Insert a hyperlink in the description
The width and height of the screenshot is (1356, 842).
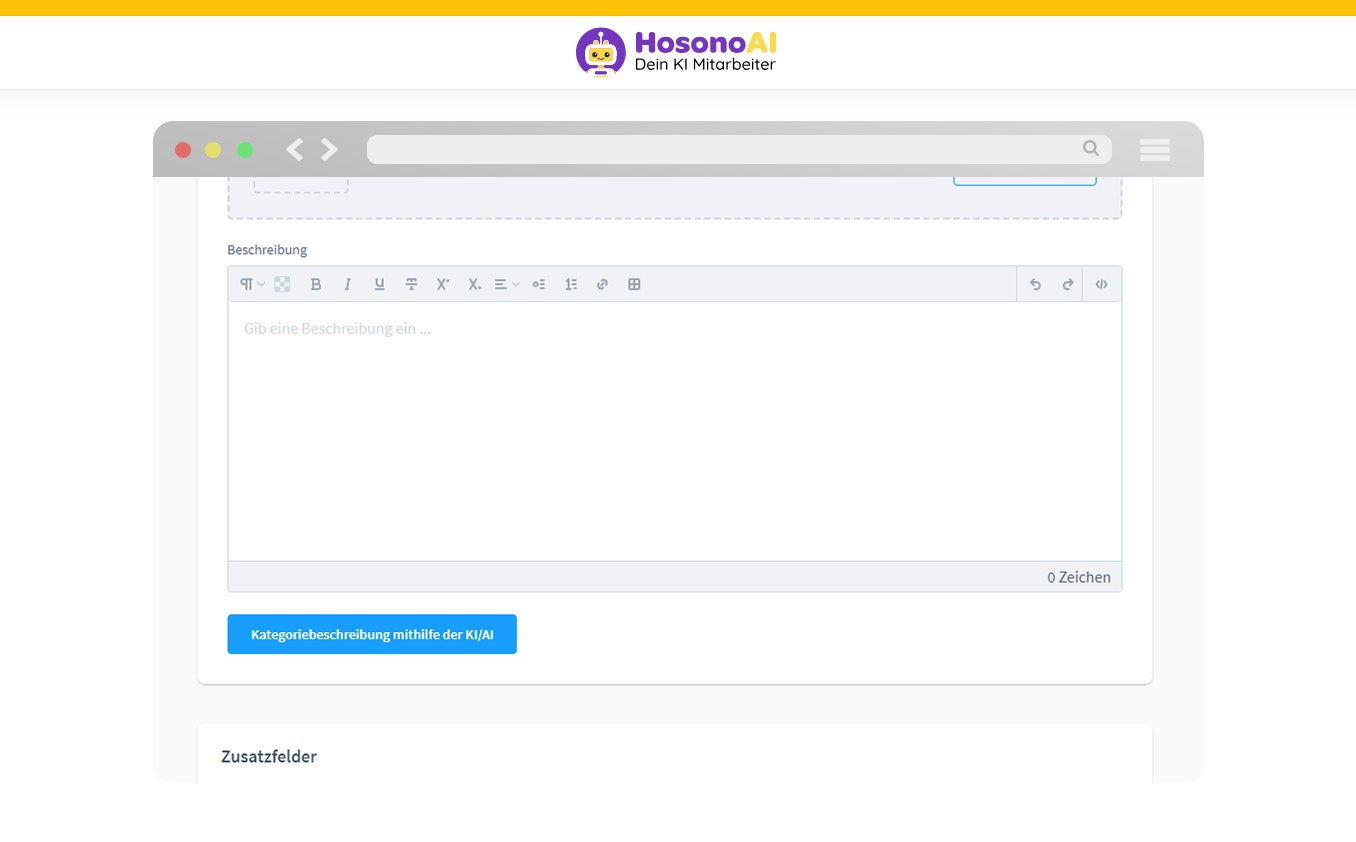click(x=602, y=284)
